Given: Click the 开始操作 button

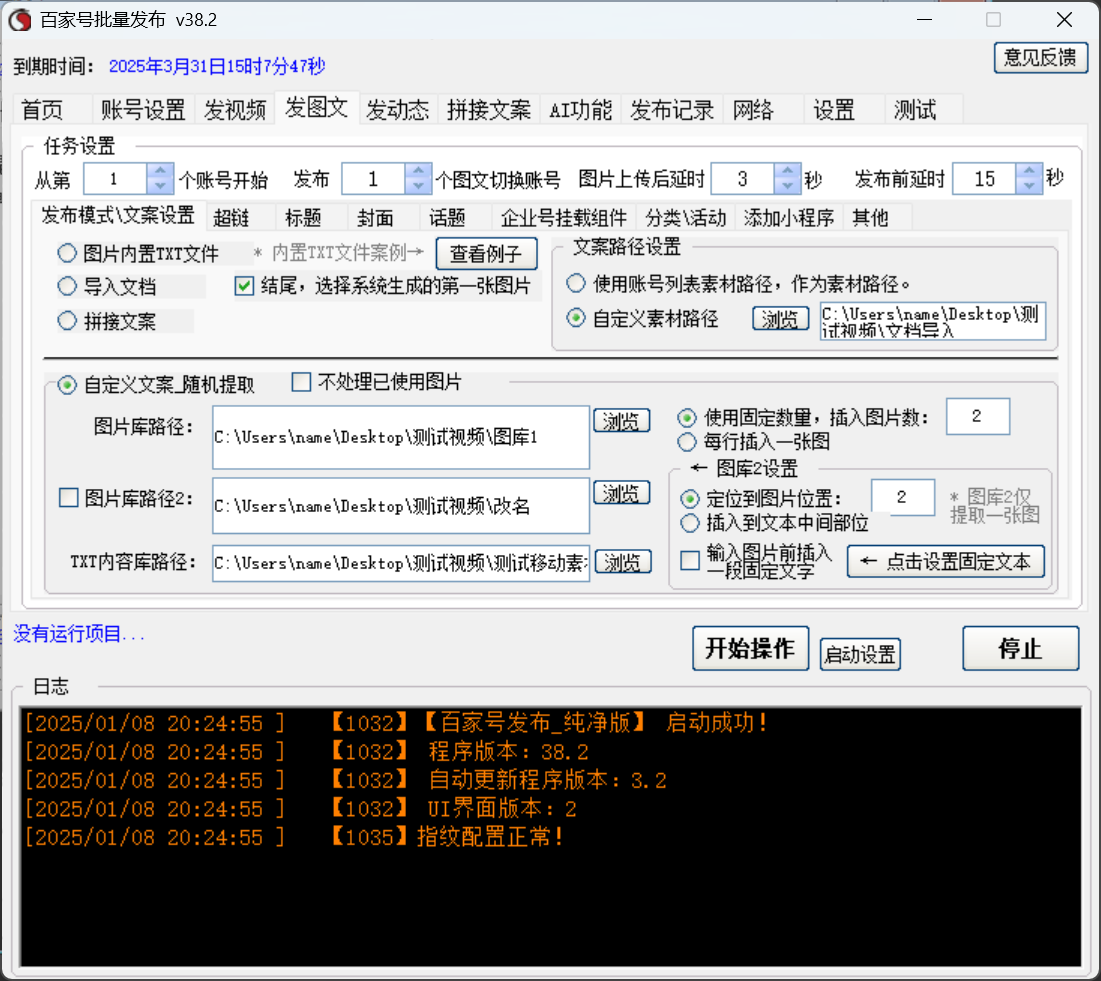Looking at the screenshot, I should [x=750, y=648].
